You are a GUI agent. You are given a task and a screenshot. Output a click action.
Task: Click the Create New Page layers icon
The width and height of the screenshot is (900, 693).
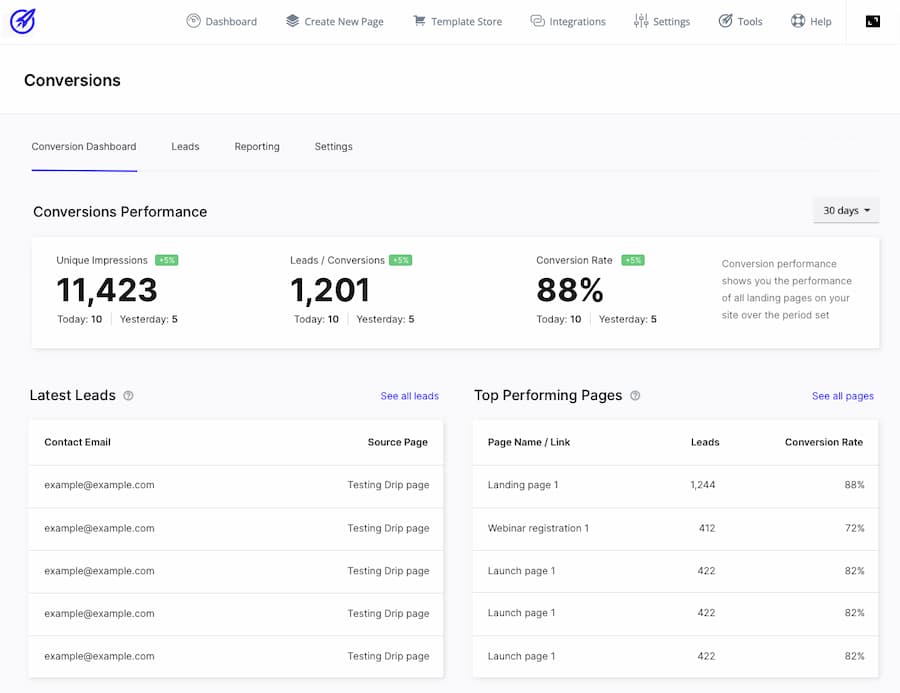pyautogui.click(x=293, y=21)
